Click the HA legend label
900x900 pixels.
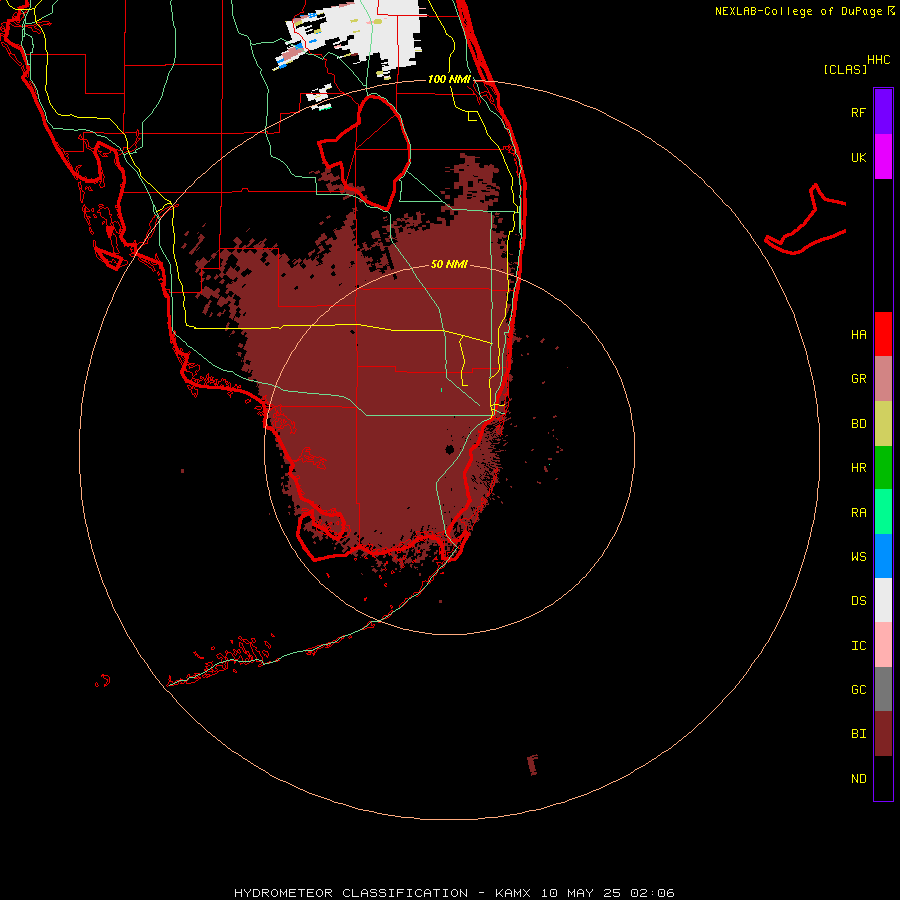pyautogui.click(x=859, y=334)
